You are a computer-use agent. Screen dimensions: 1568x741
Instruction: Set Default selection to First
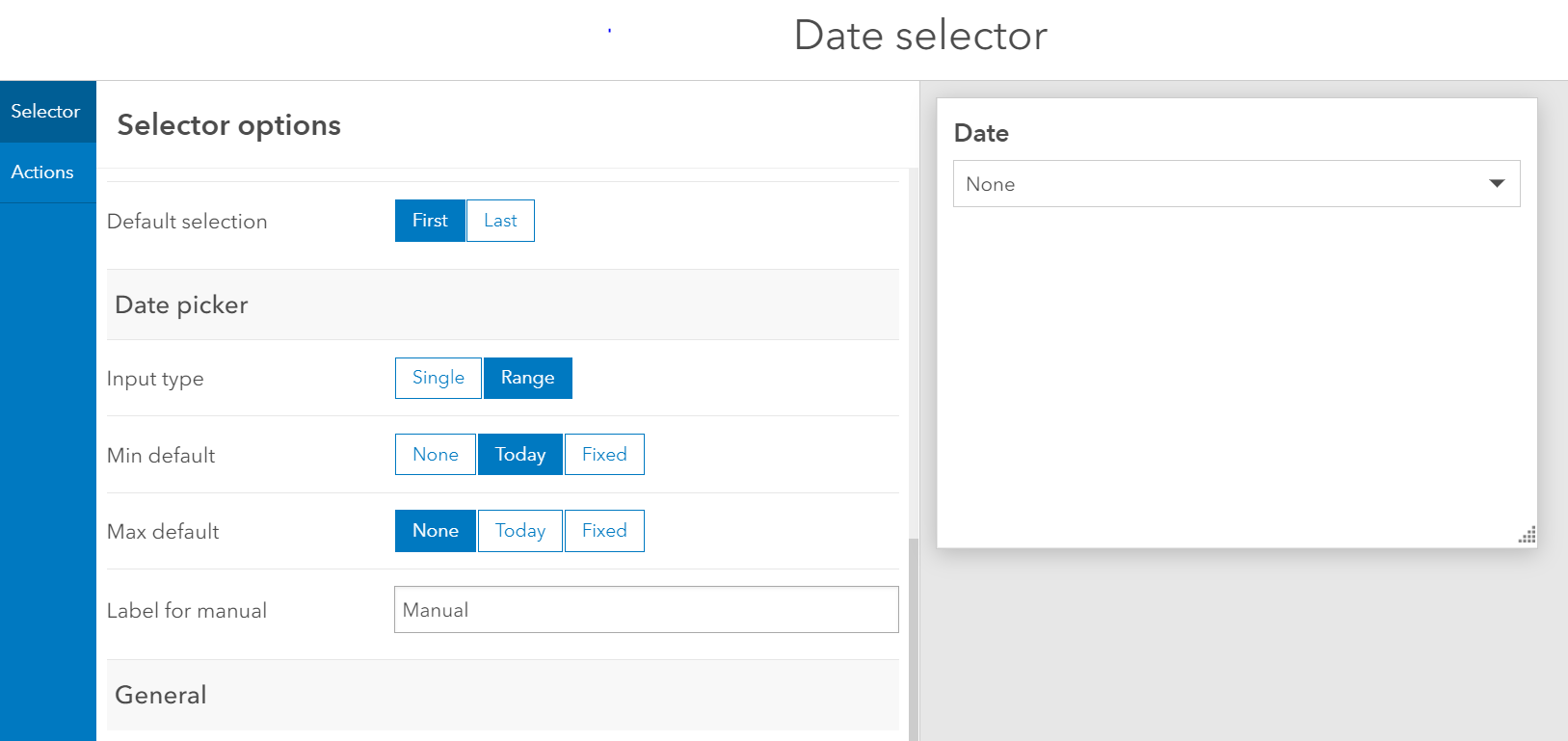[x=430, y=221]
